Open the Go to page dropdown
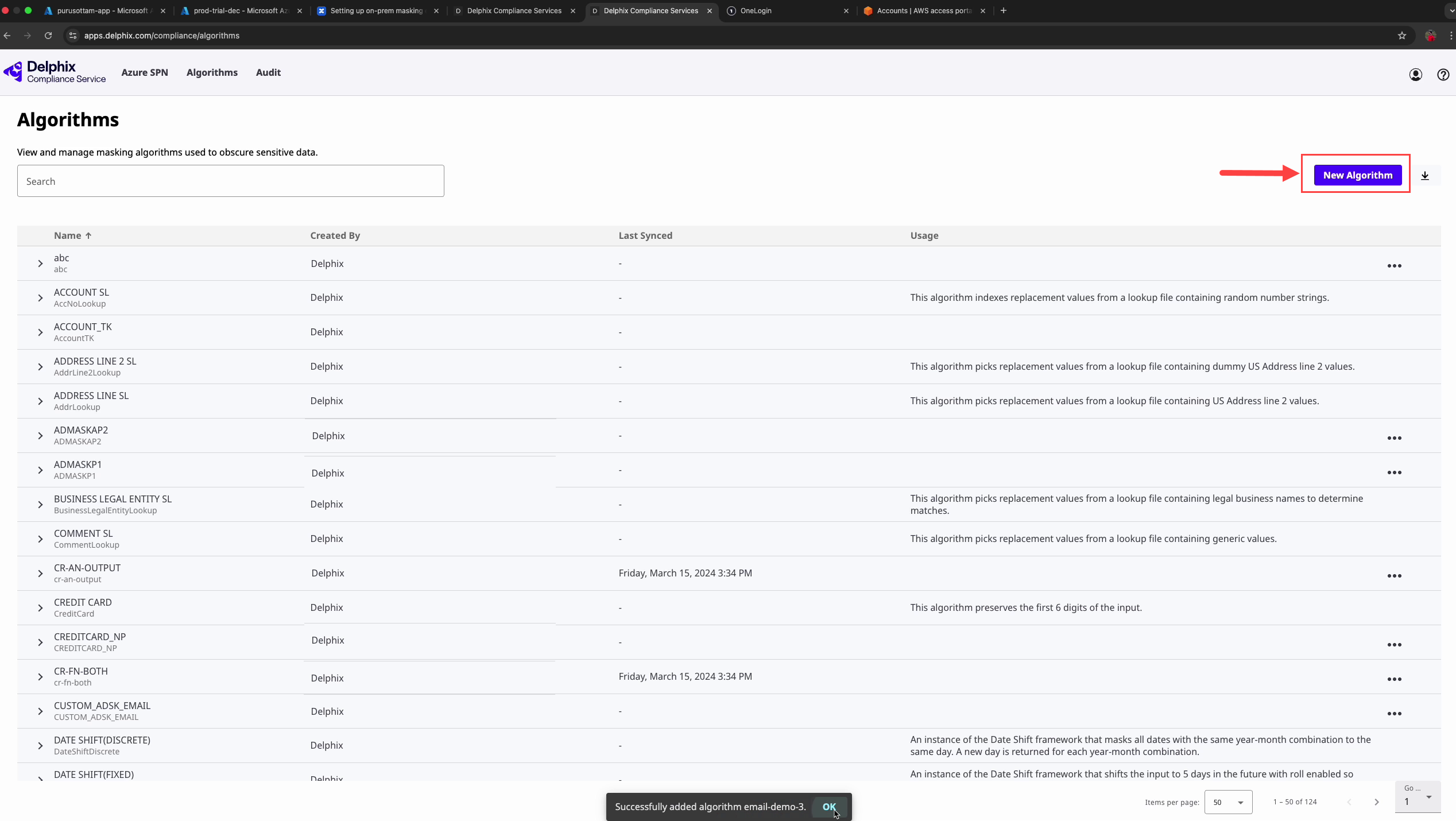The image size is (1456, 821). pos(1418,797)
